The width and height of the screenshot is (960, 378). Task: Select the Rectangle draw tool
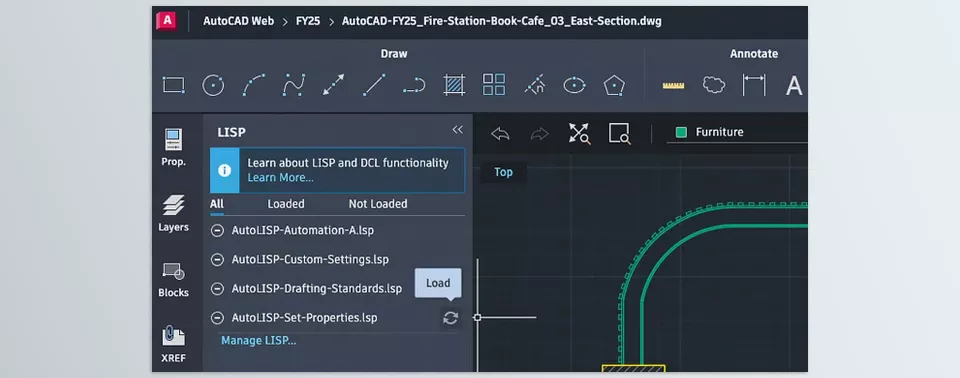click(173, 85)
